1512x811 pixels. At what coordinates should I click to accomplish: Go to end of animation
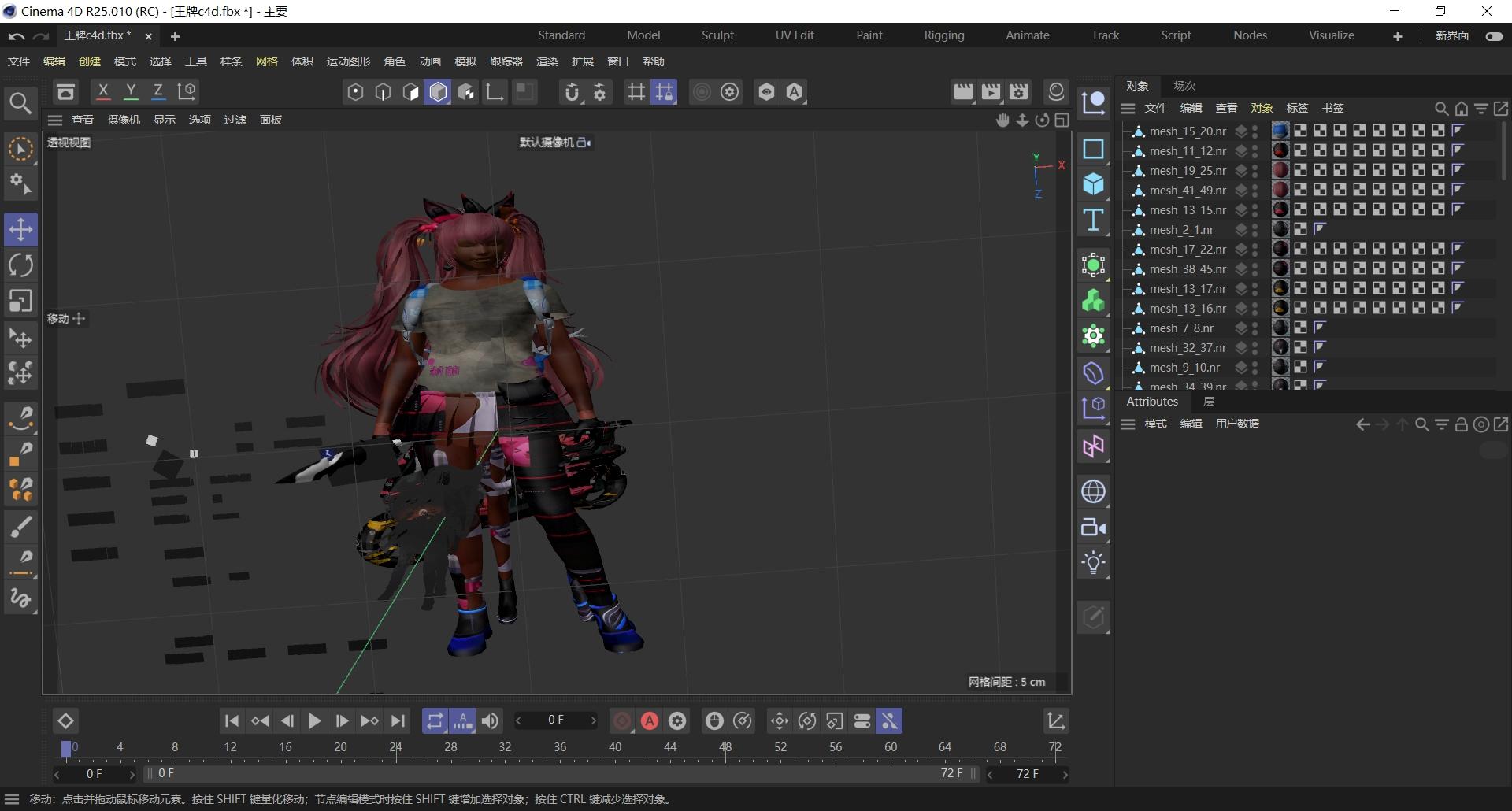point(398,720)
